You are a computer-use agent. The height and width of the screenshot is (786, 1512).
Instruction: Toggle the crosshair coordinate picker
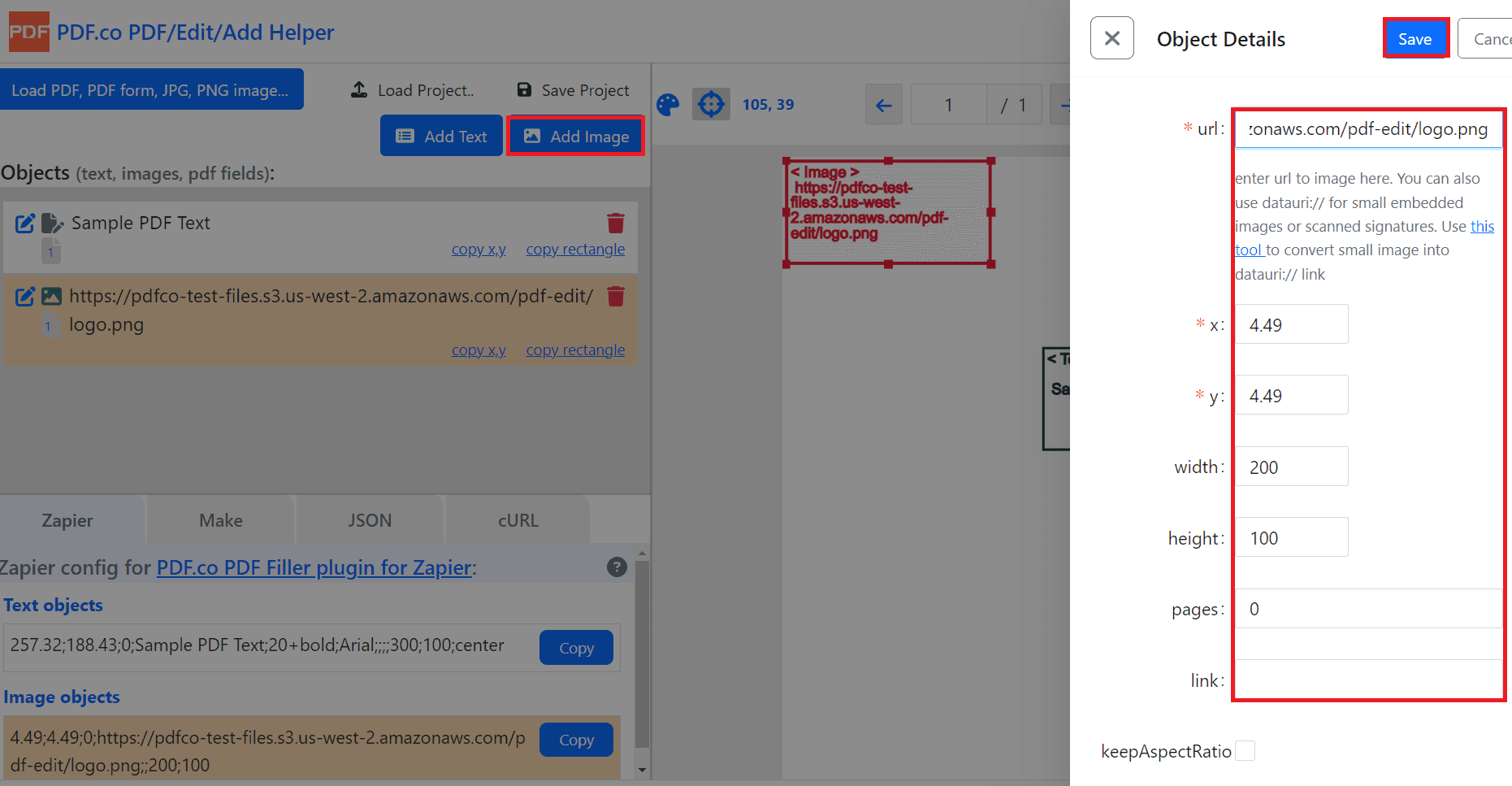coord(711,105)
